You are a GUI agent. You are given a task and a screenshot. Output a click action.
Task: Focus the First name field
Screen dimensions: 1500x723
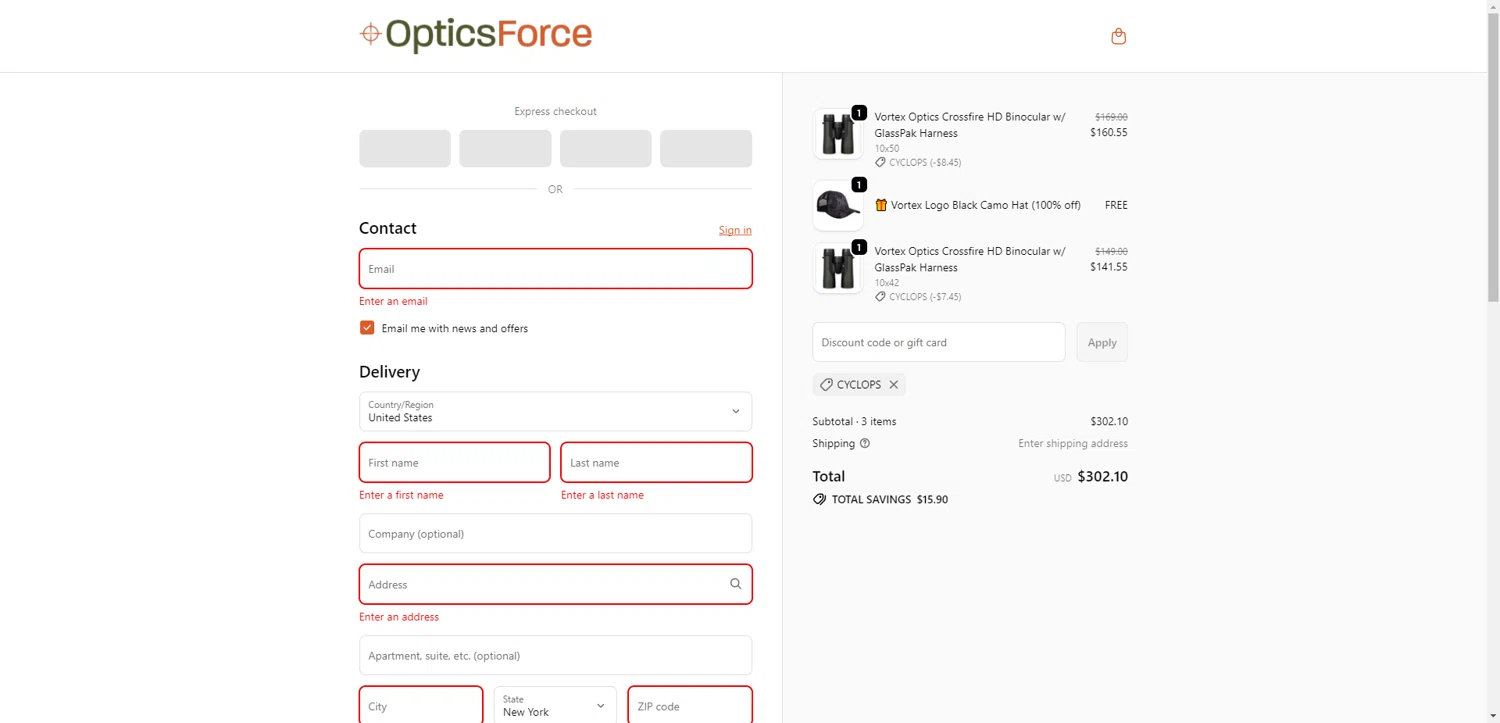click(454, 463)
